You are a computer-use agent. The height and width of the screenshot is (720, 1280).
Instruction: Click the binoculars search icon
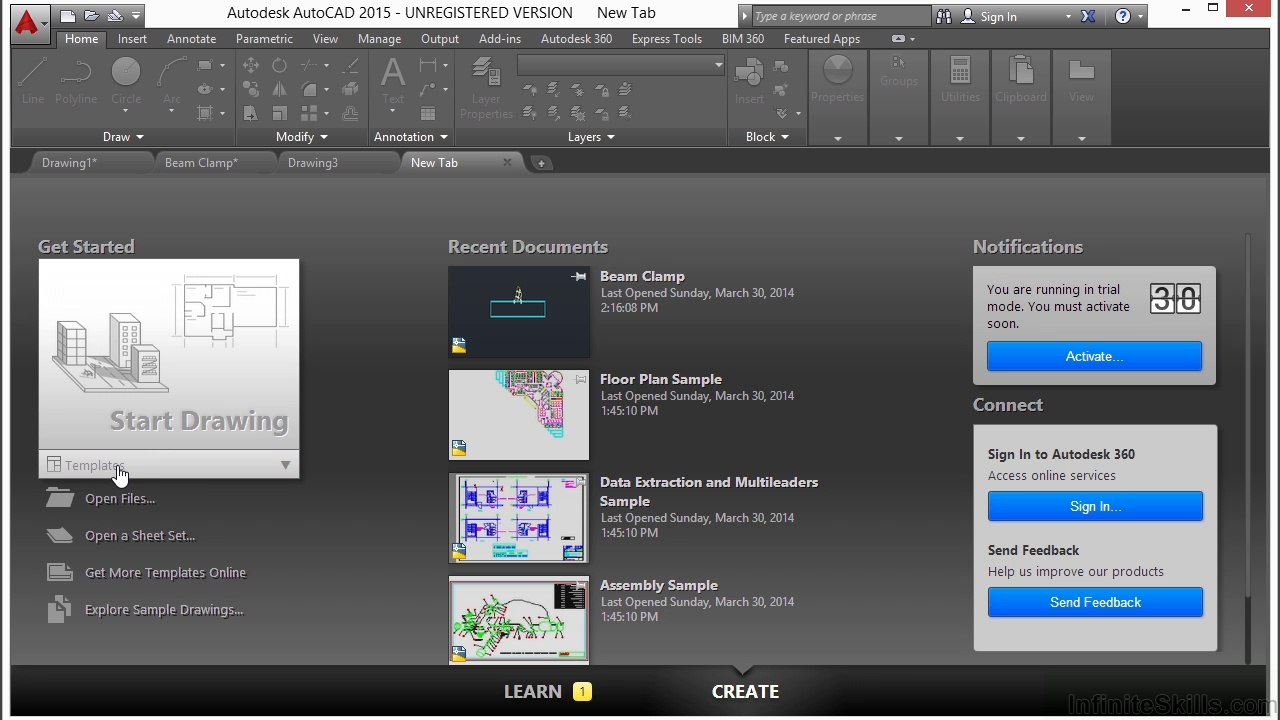[x=944, y=16]
